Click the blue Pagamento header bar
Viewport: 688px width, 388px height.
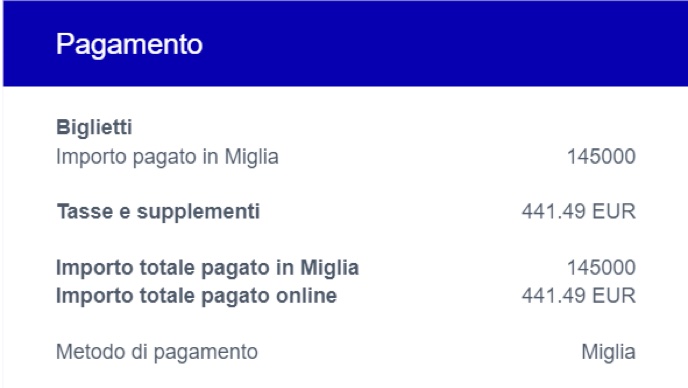click(x=345, y=43)
